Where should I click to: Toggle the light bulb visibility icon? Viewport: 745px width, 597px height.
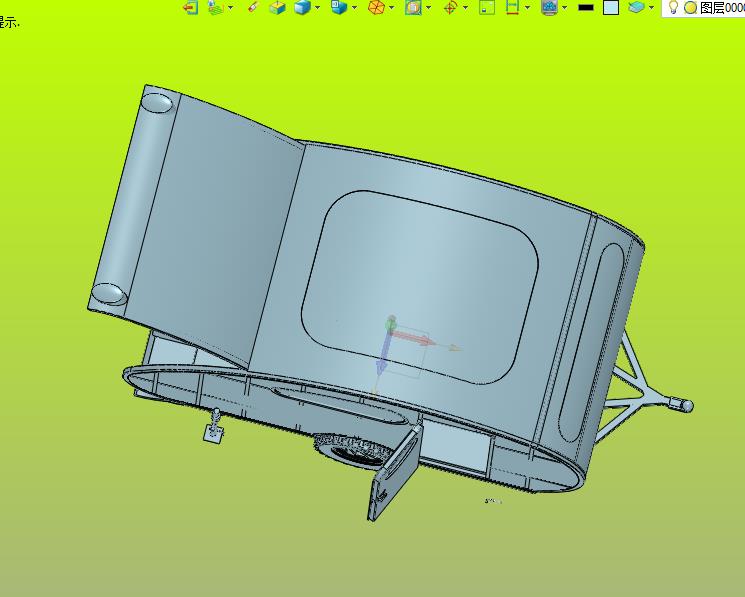click(673, 7)
